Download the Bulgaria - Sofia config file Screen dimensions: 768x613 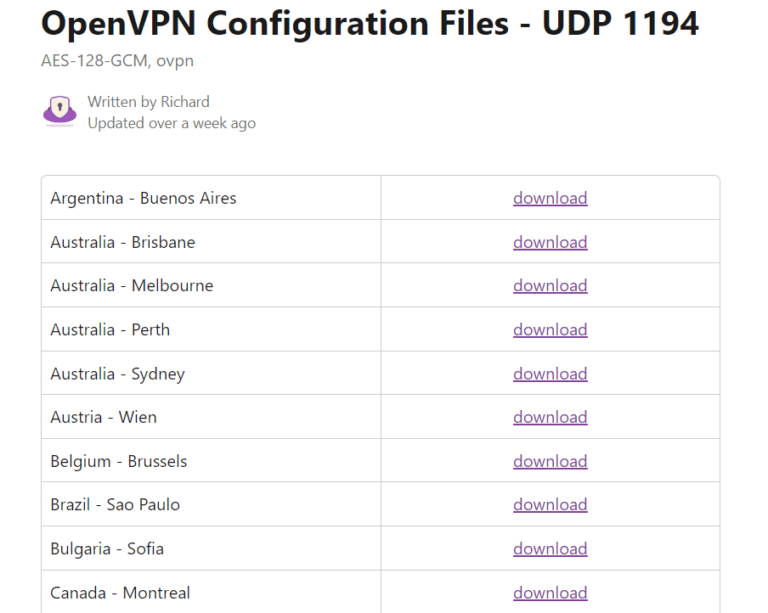(550, 549)
